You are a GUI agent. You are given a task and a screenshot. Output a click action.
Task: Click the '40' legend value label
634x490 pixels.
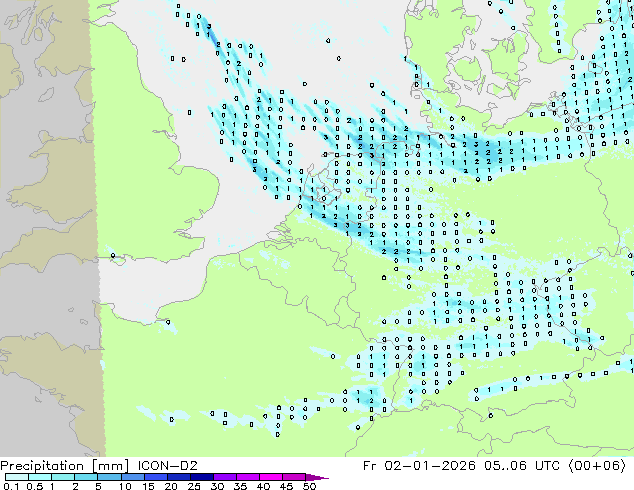[263, 486]
